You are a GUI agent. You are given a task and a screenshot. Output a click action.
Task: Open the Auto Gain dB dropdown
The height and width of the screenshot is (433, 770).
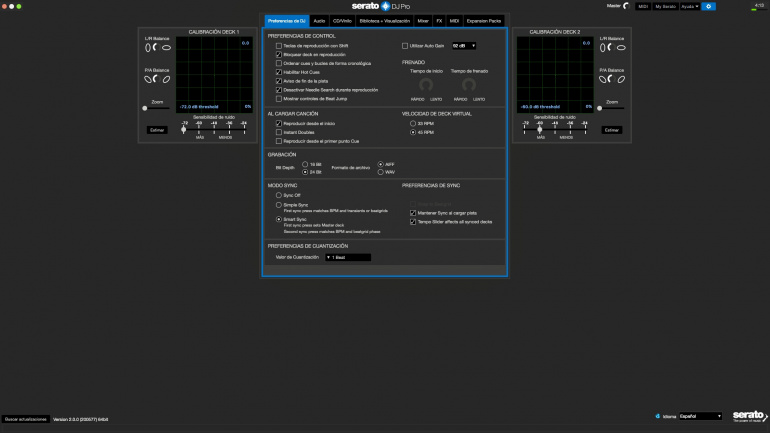point(464,46)
